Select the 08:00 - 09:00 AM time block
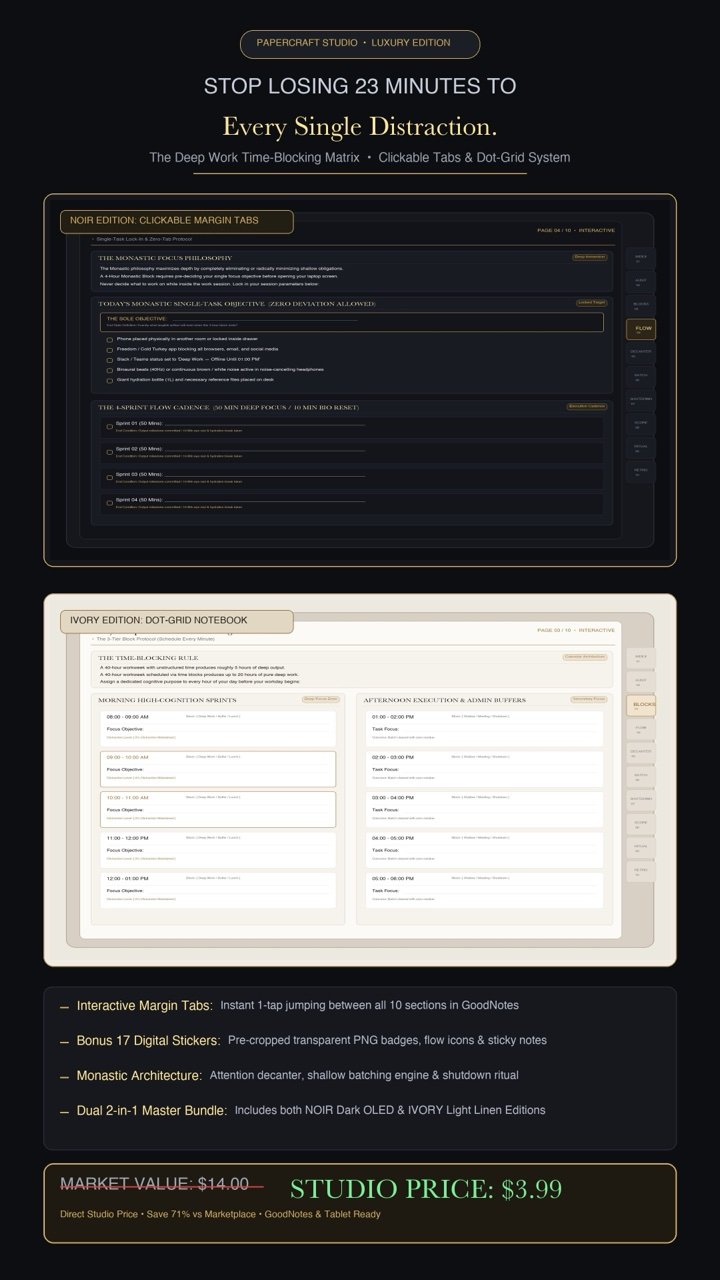720x1280 pixels. click(x=218, y=727)
